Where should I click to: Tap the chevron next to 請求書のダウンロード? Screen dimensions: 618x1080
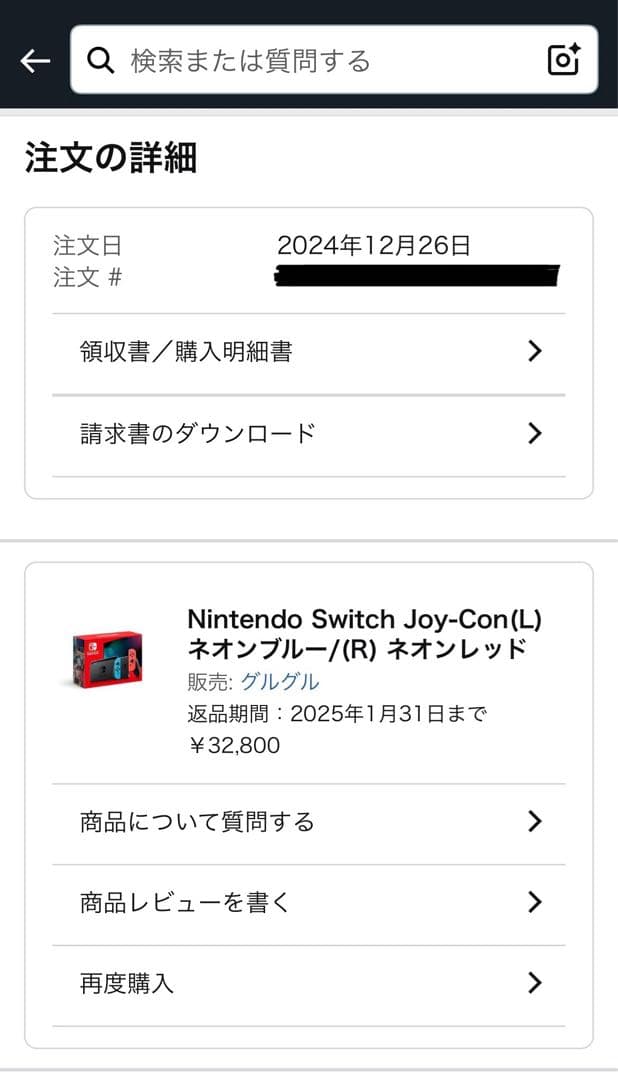coord(535,432)
